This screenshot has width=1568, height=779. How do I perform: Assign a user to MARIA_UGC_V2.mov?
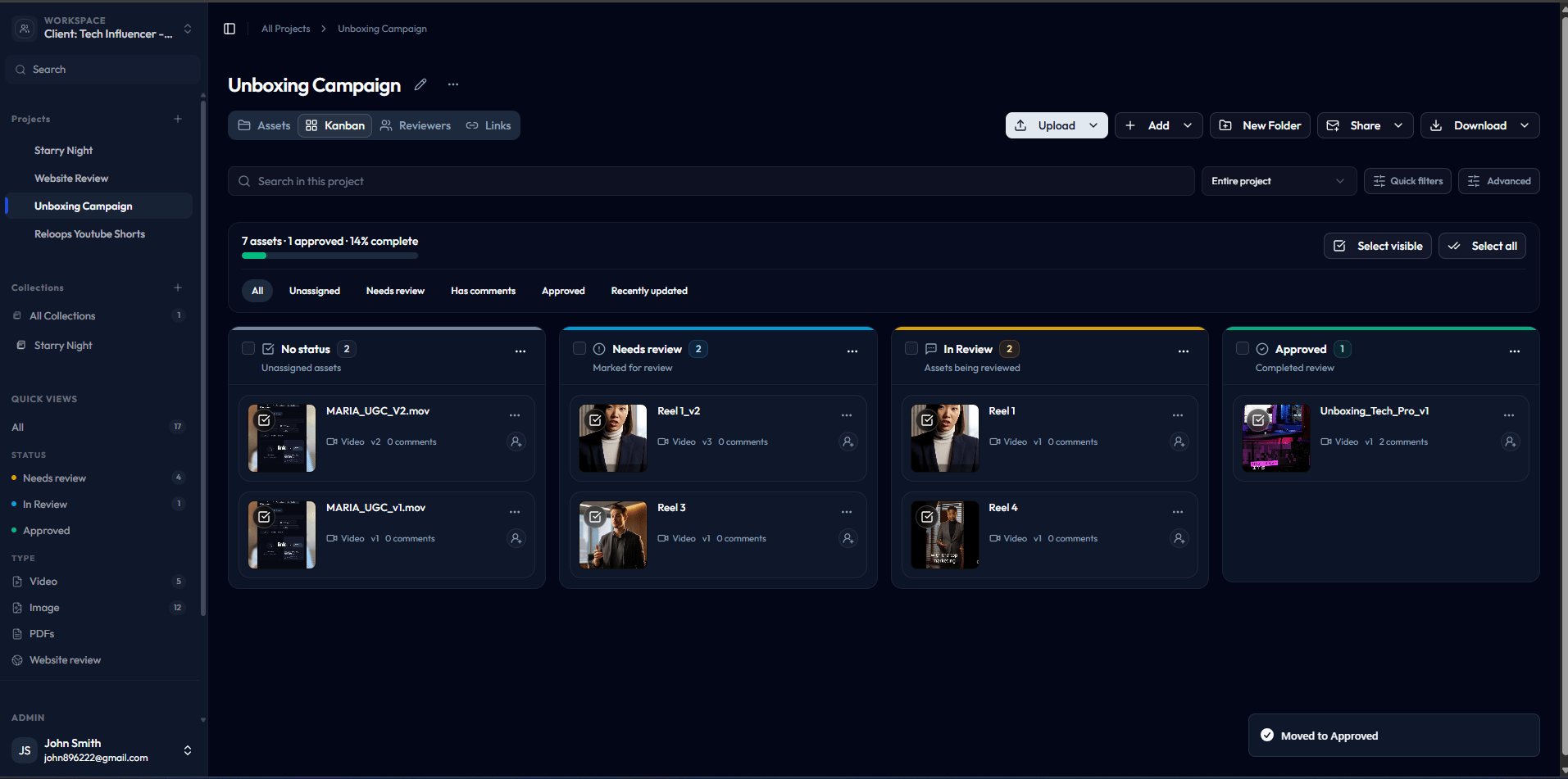516,442
